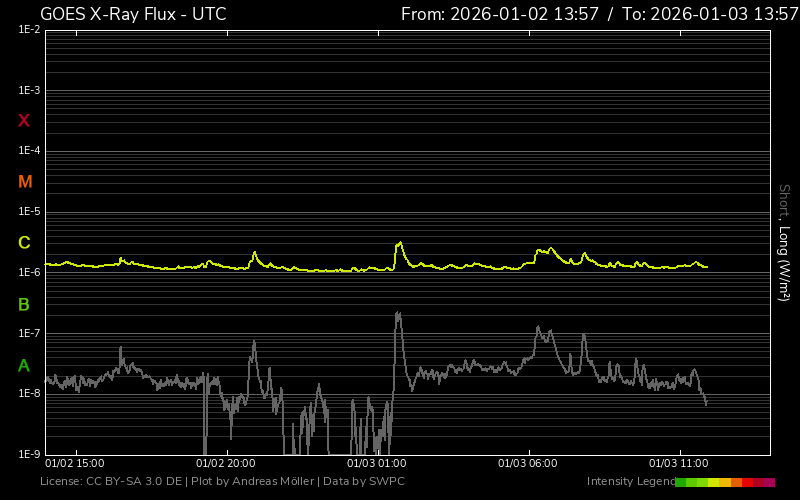
Task: Click the leftmost green swatch in intensity legend
Action: pyautogui.click(x=681, y=482)
